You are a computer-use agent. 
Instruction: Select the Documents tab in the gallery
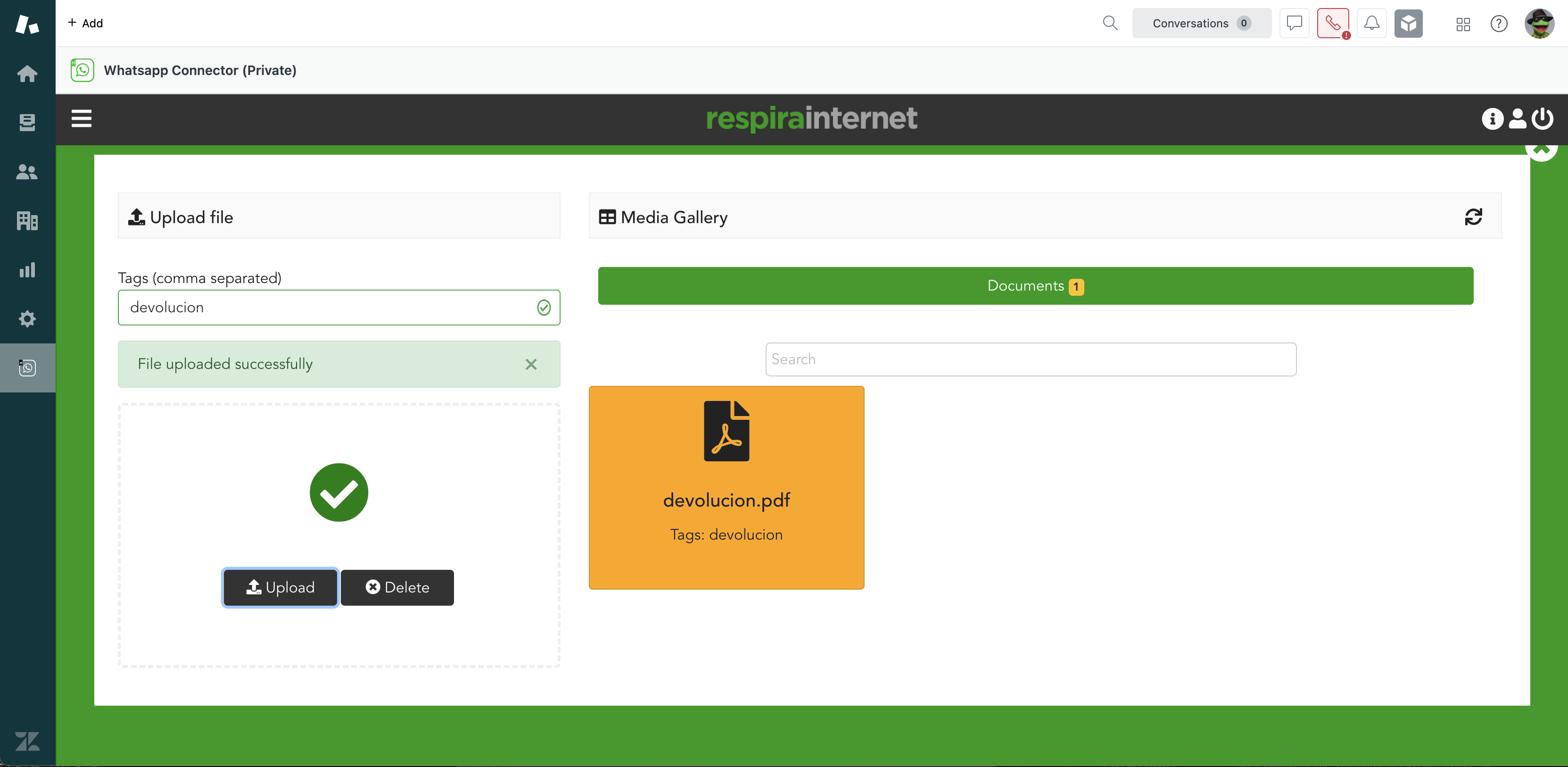click(x=1035, y=286)
